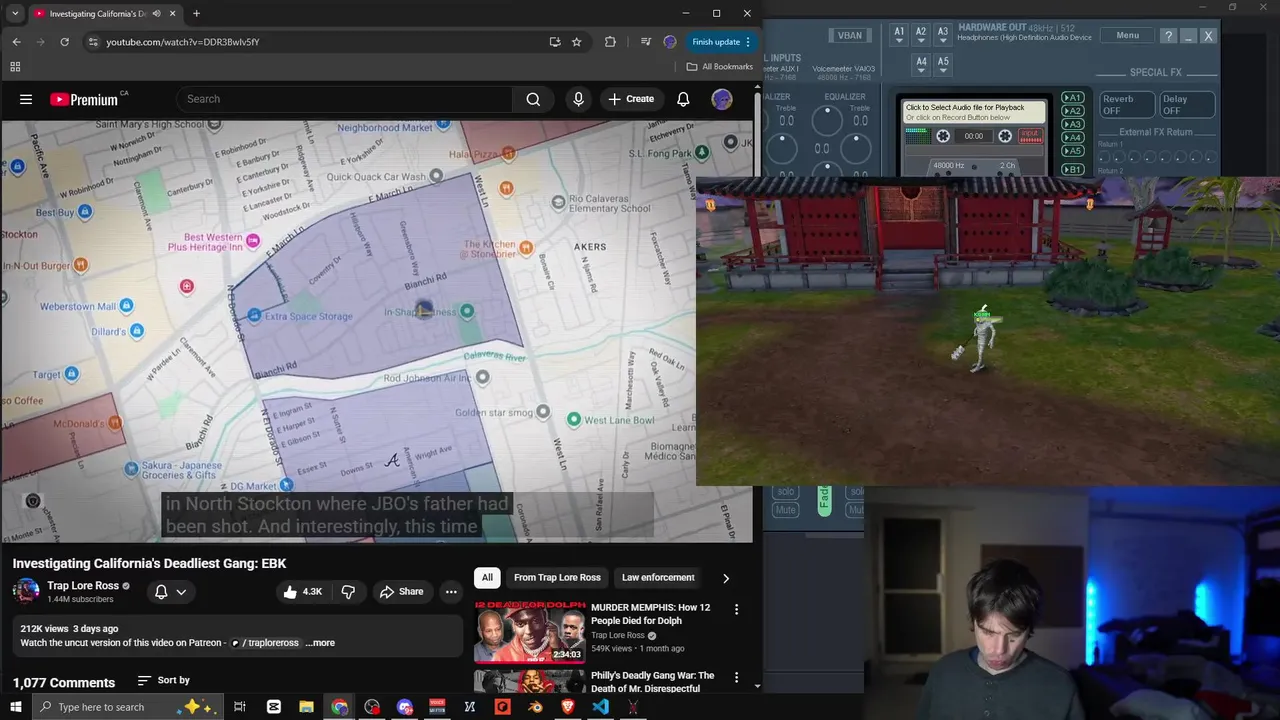
Task: Click Voicemeeter help question mark button
Action: [x=1168, y=36]
